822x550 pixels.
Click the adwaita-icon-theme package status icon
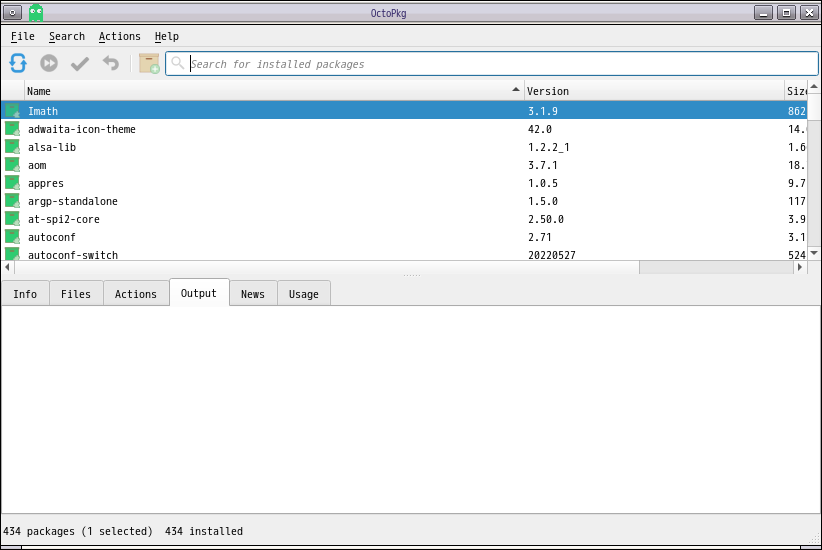tap(12, 128)
